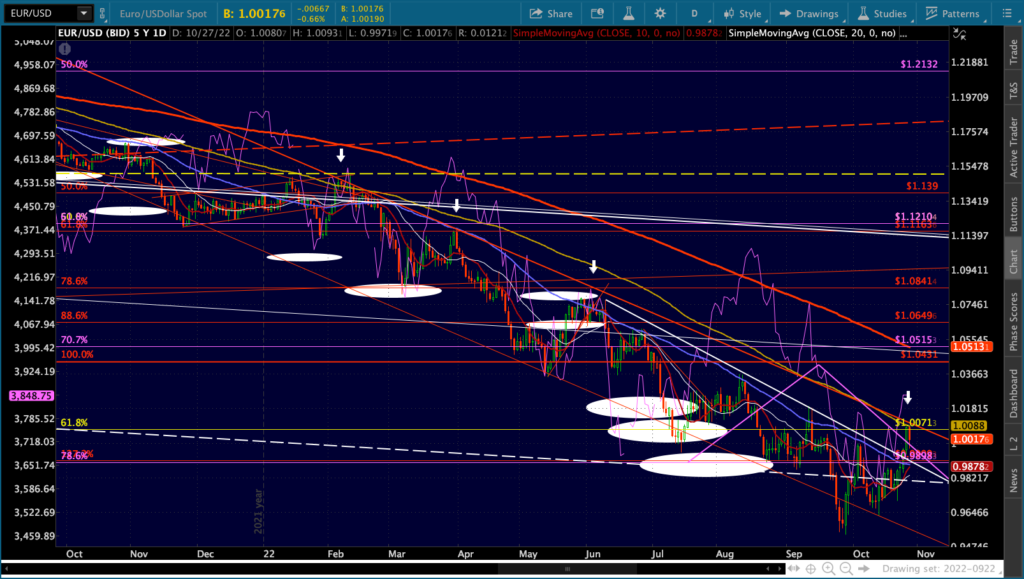
Task: Click the crosshair pan icon
Action: click(812, 569)
